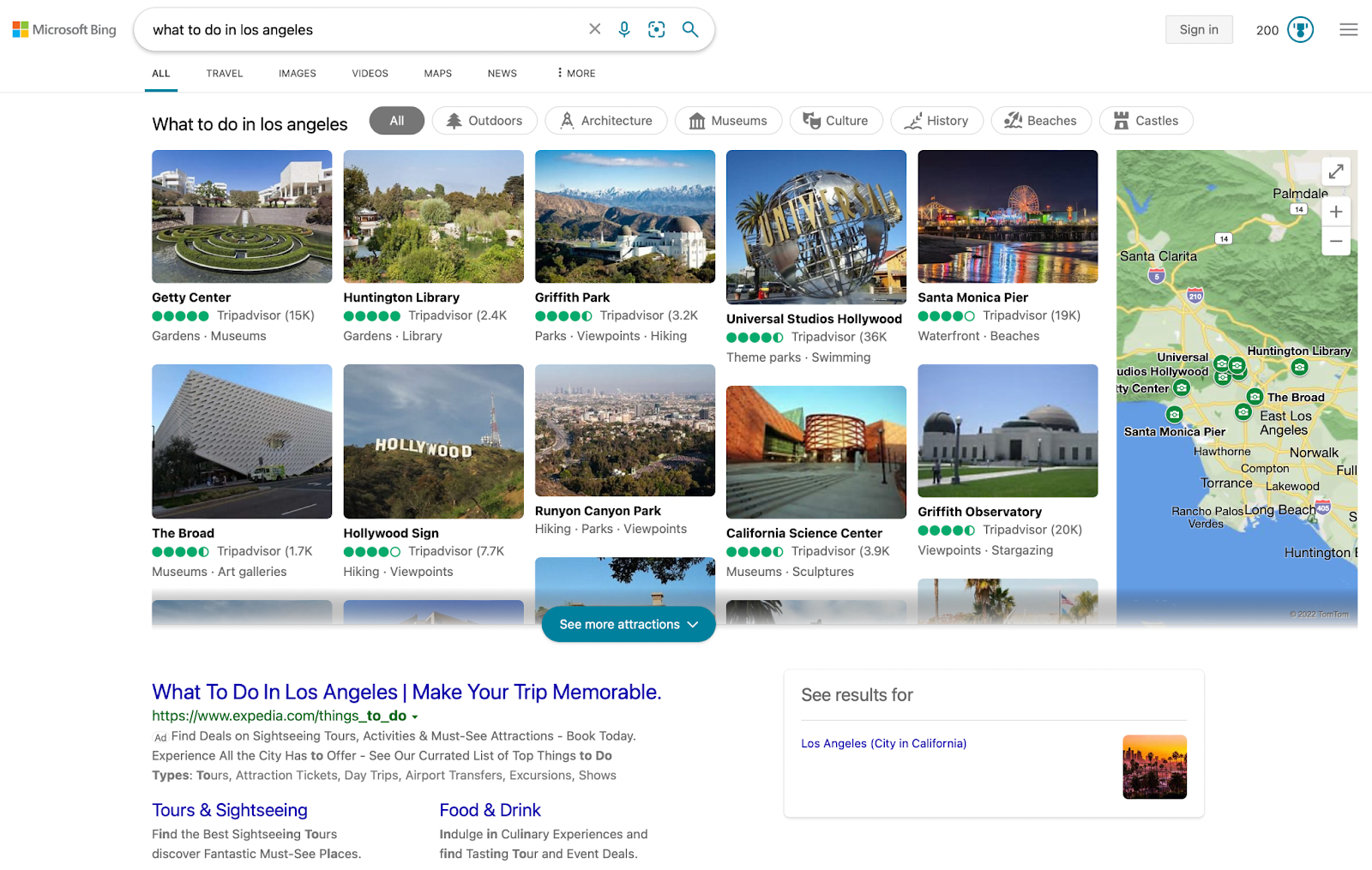Switch to the NEWS tab
The width and height of the screenshot is (1372, 870).
click(502, 74)
